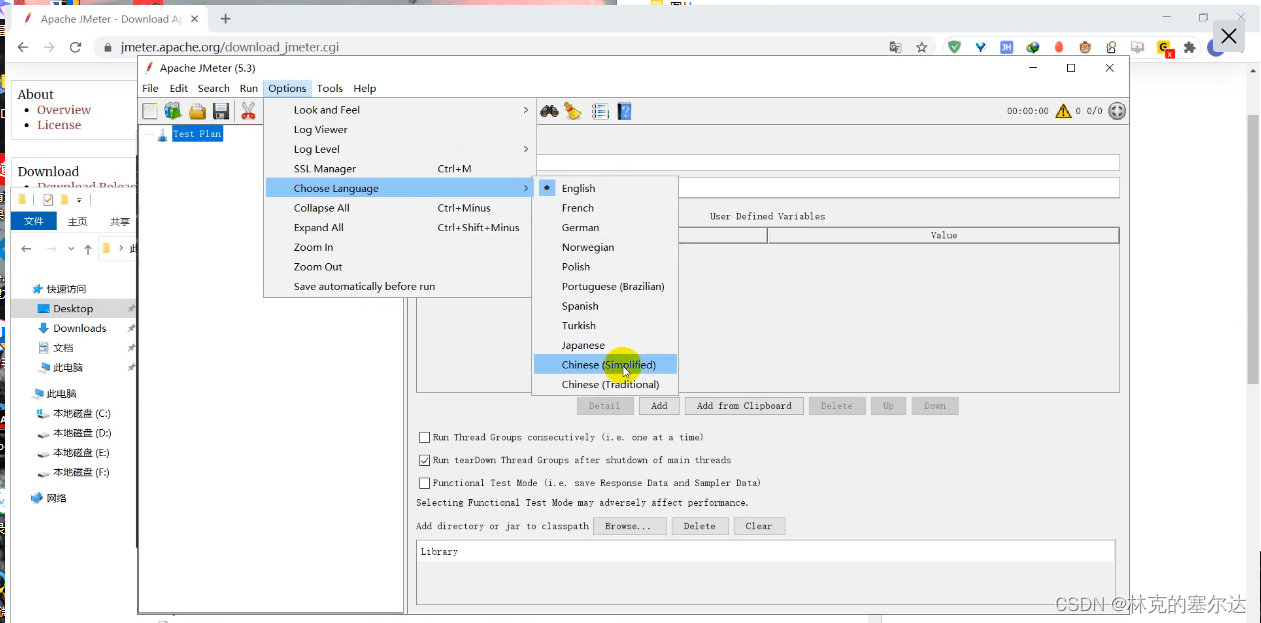The image size is (1261, 623).
Task: Open the Overview link on Apache page
Action: (x=64, y=110)
